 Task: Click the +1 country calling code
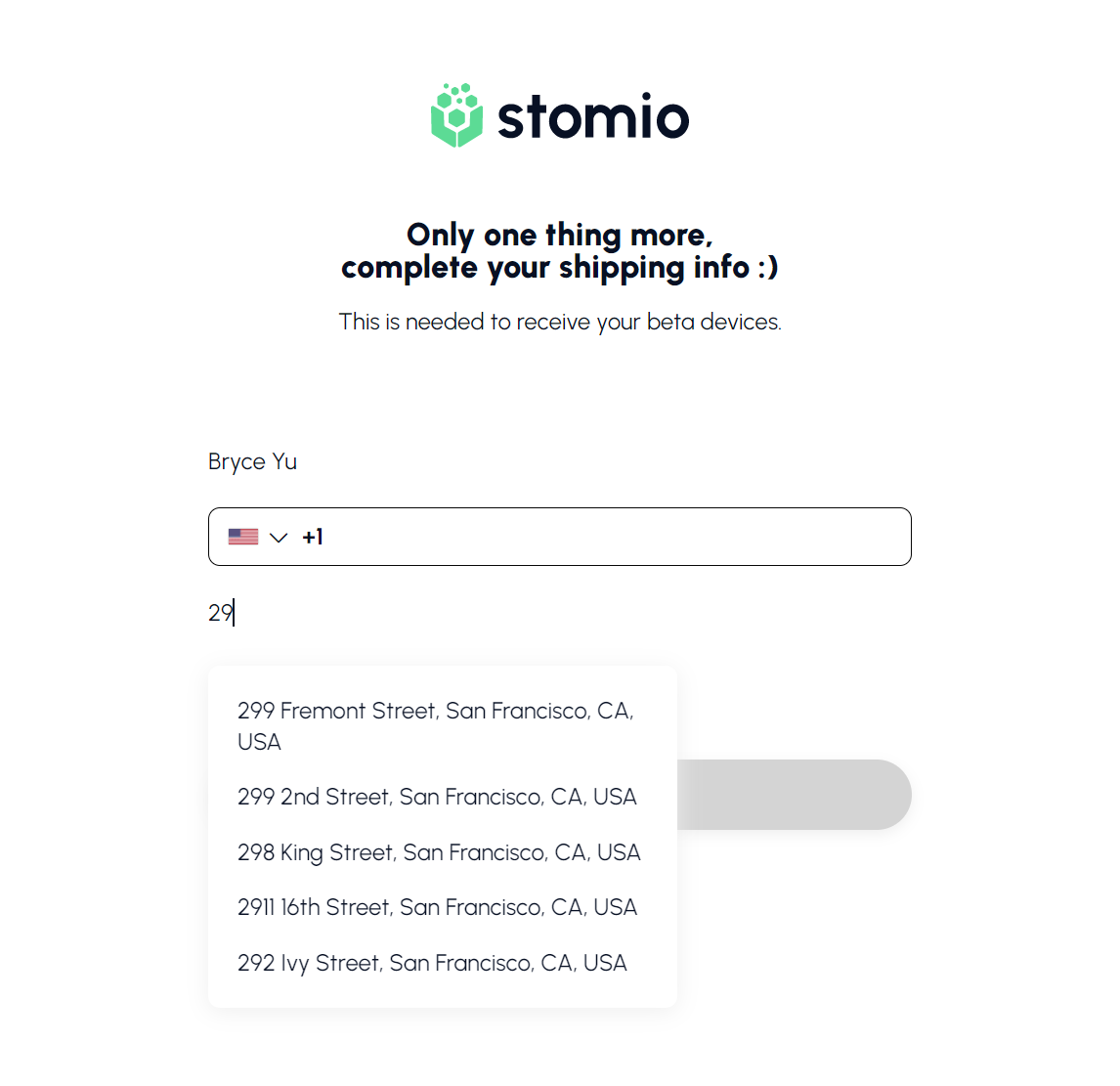(313, 537)
